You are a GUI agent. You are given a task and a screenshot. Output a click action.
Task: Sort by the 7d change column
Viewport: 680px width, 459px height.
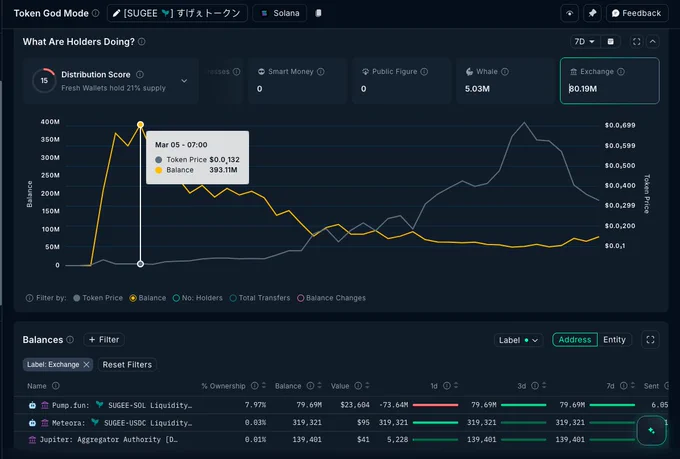point(633,386)
